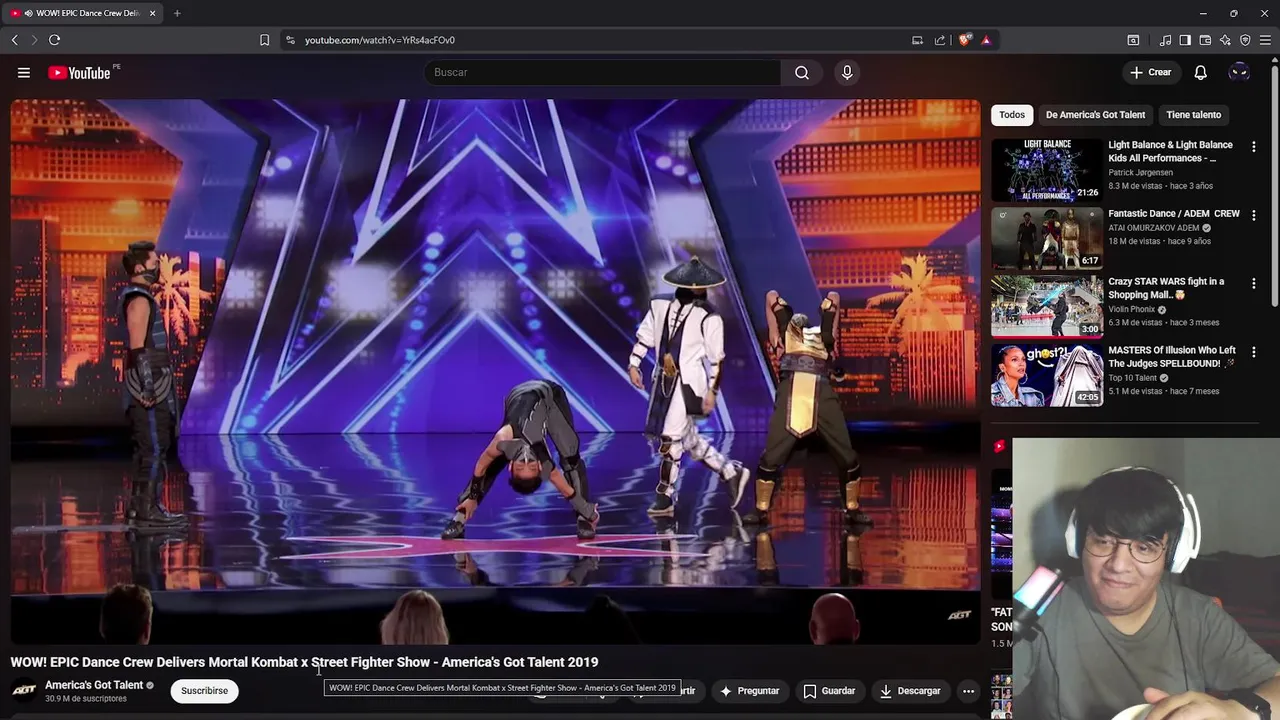Click the video title heading text
The height and width of the screenshot is (720, 1280).
point(304,662)
